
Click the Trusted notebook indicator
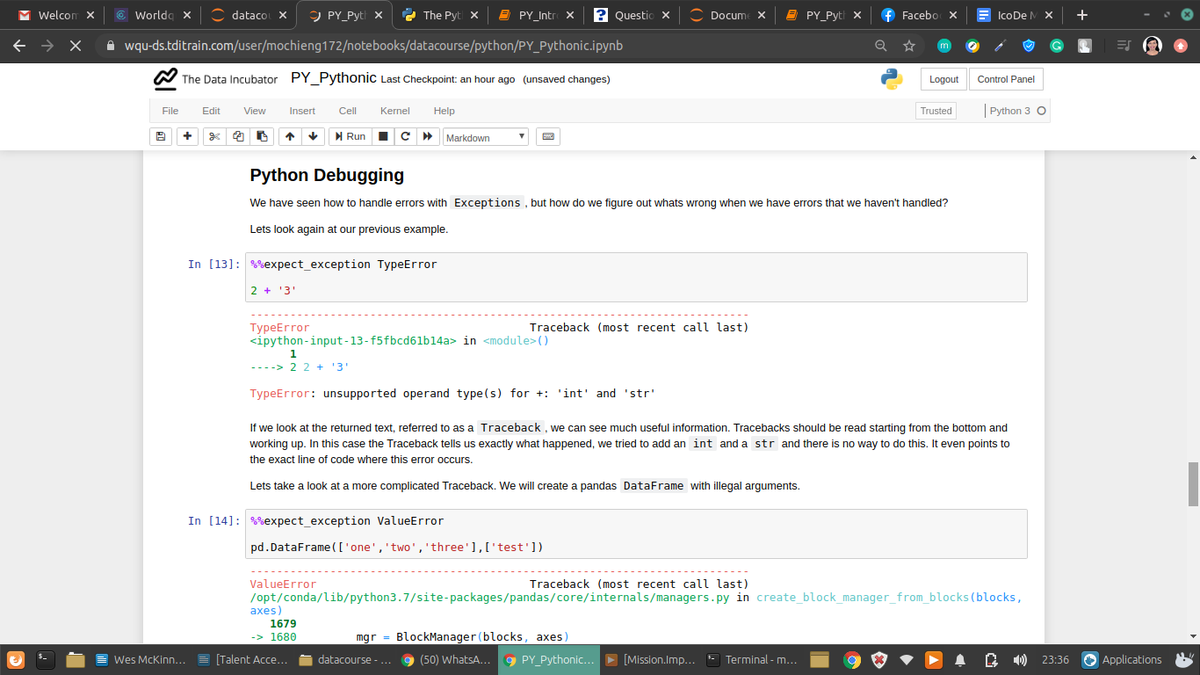pos(936,111)
